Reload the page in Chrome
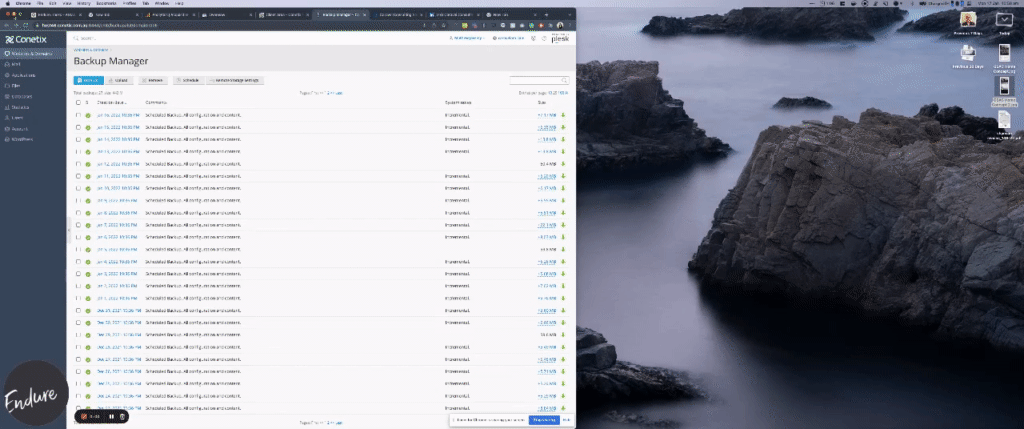The height and width of the screenshot is (429, 1024). (x=25, y=25)
